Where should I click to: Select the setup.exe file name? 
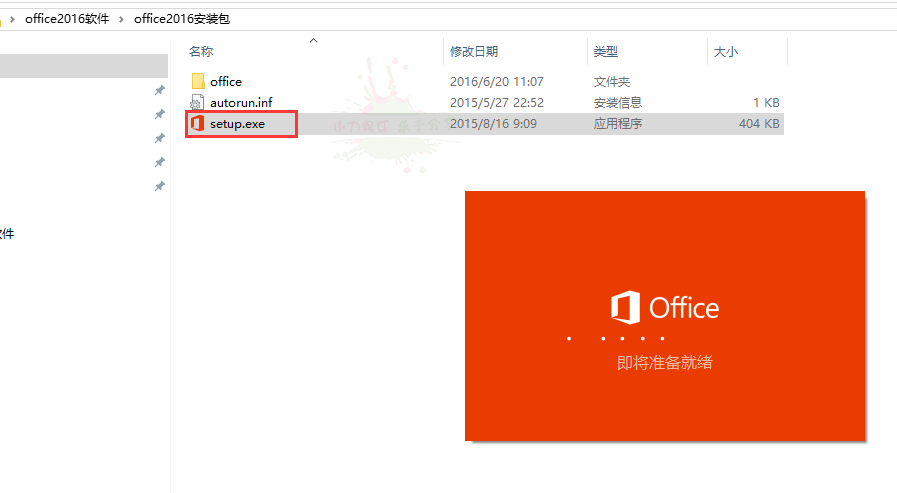(x=238, y=124)
